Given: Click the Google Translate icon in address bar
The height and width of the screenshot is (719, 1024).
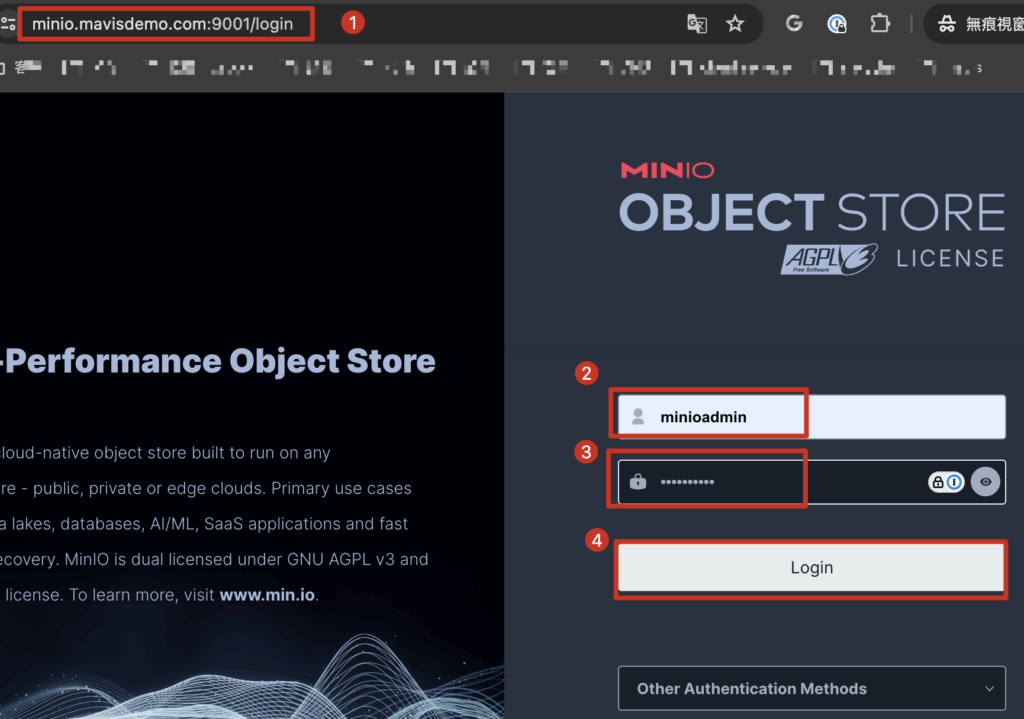Looking at the screenshot, I should point(697,24).
